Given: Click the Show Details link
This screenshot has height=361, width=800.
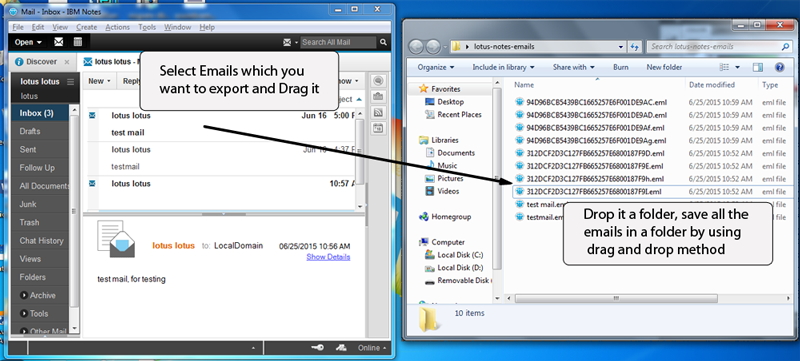Looking at the screenshot, I should click(328, 257).
